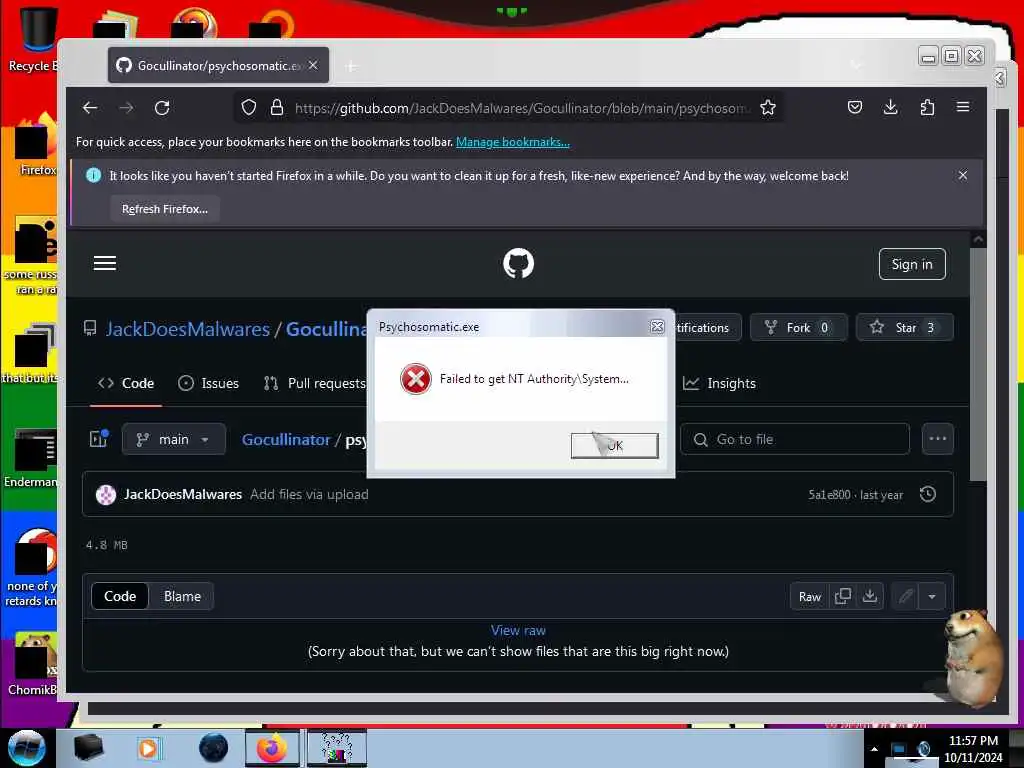This screenshot has width=1024, height=768.
Task: Reload the page with the refresh icon
Action: 162,108
